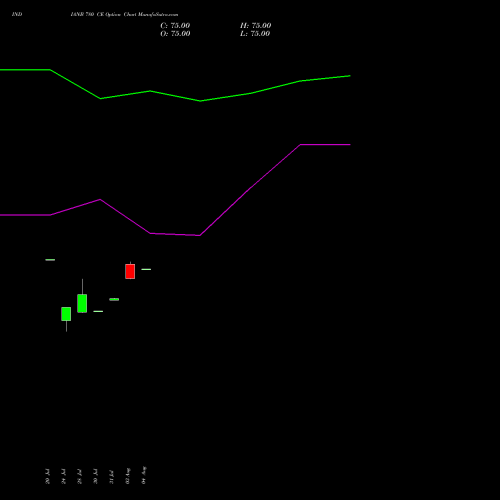Click the '31 Jul' date label
500x500 pixels.
pos(112,477)
